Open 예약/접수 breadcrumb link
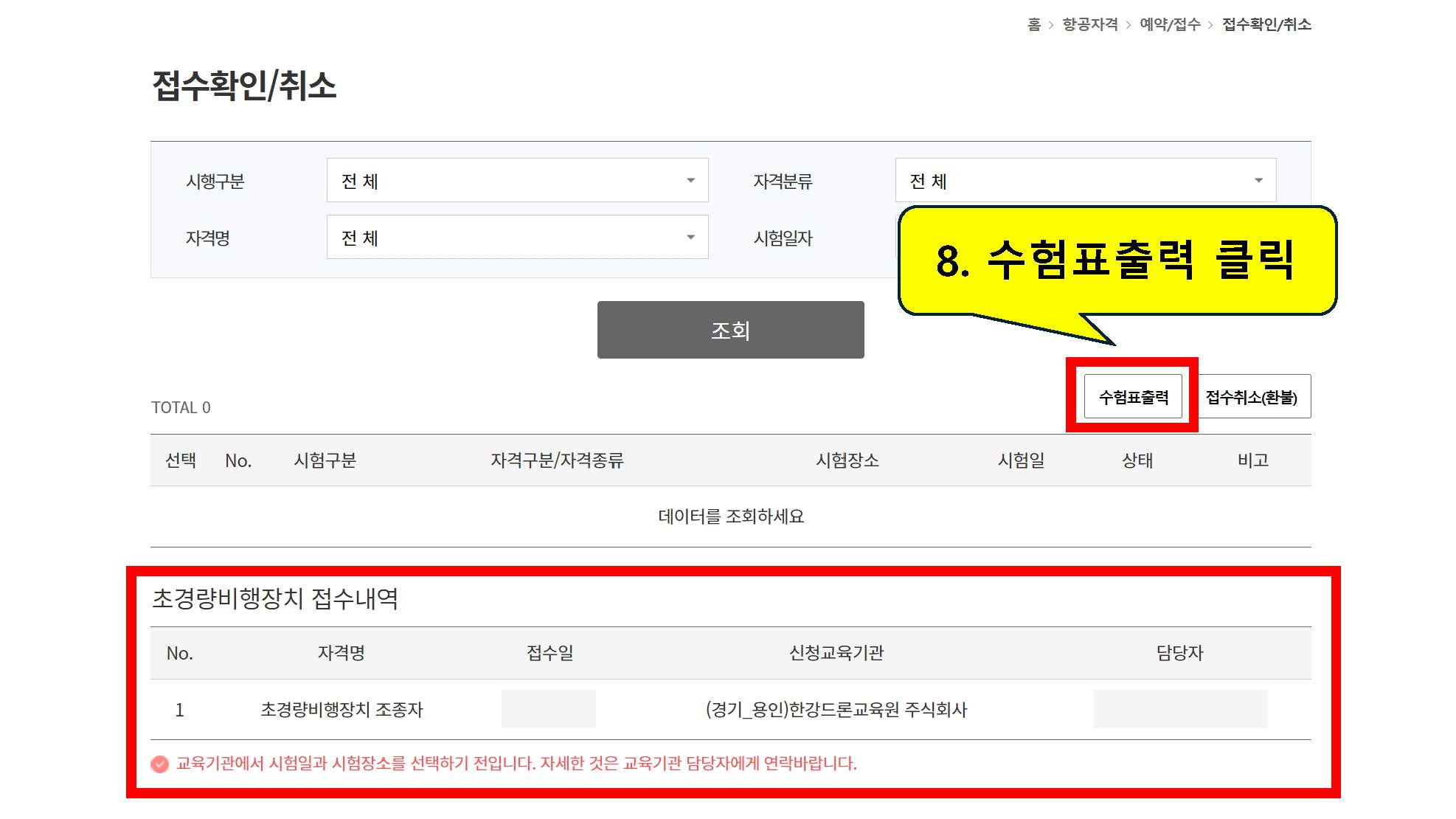Screen dimensions: 1456x819 click(1170, 24)
